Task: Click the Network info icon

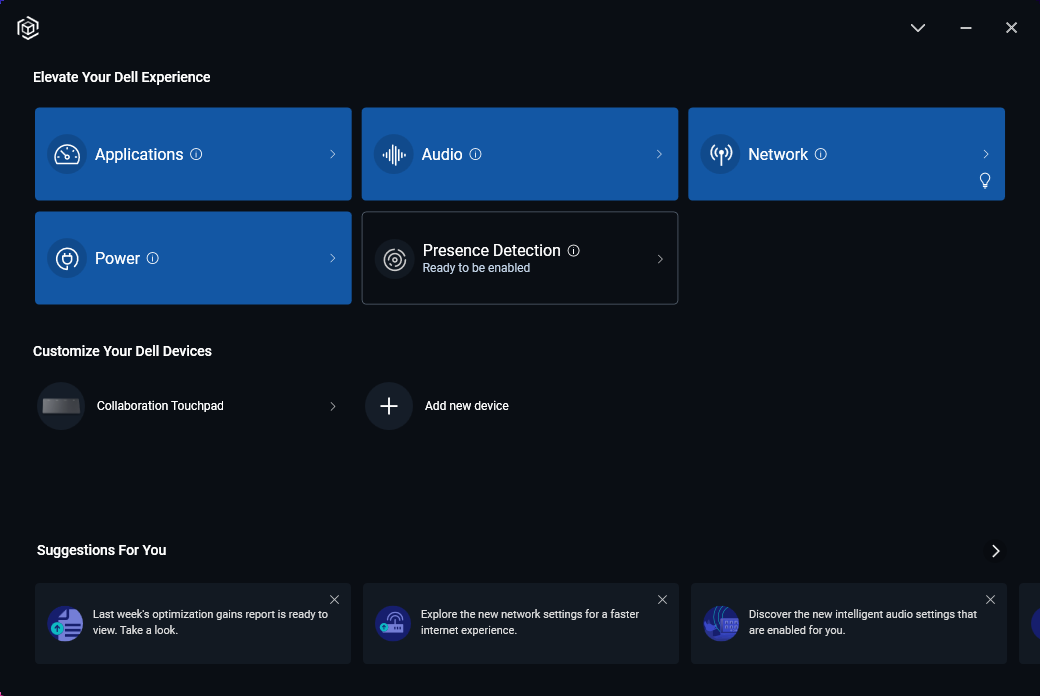Action: [821, 154]
